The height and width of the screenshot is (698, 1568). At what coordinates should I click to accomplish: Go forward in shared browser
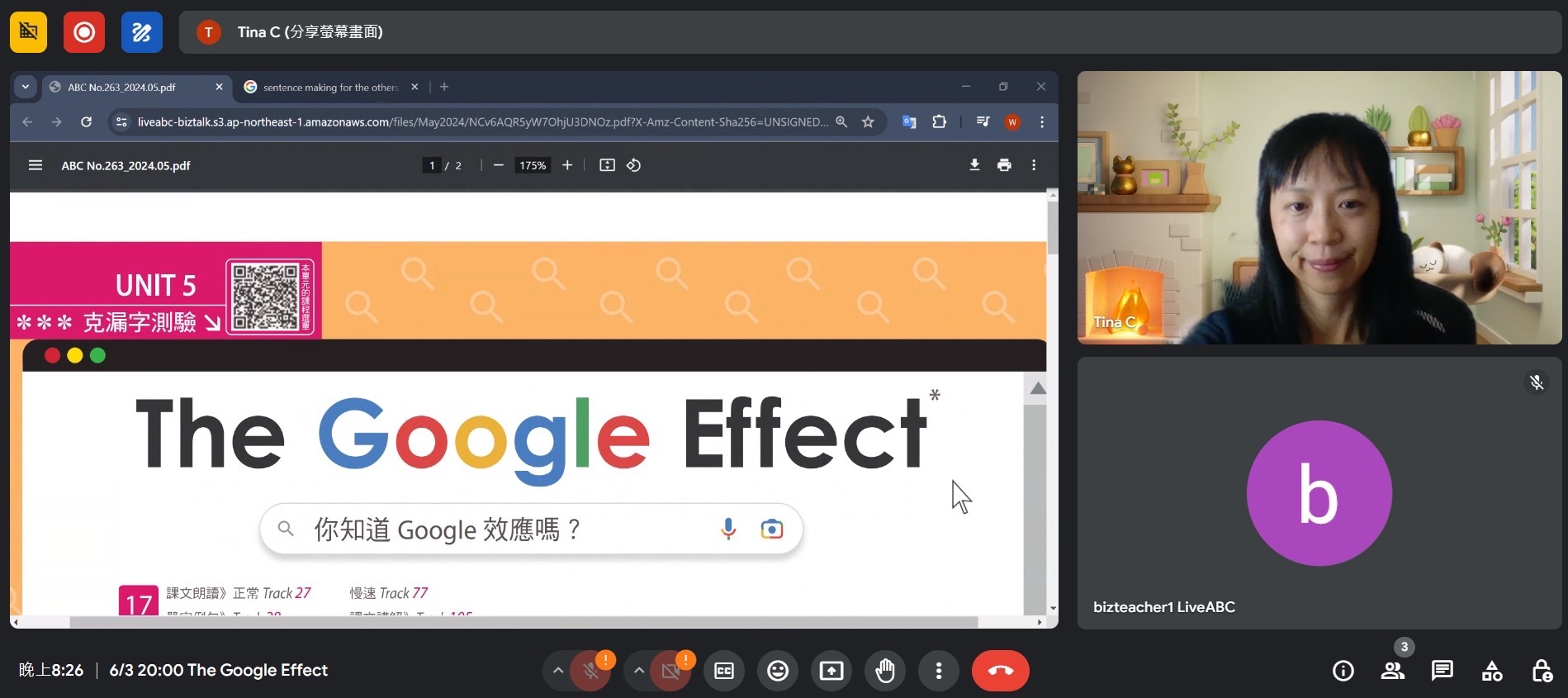[x=56, y=122]
